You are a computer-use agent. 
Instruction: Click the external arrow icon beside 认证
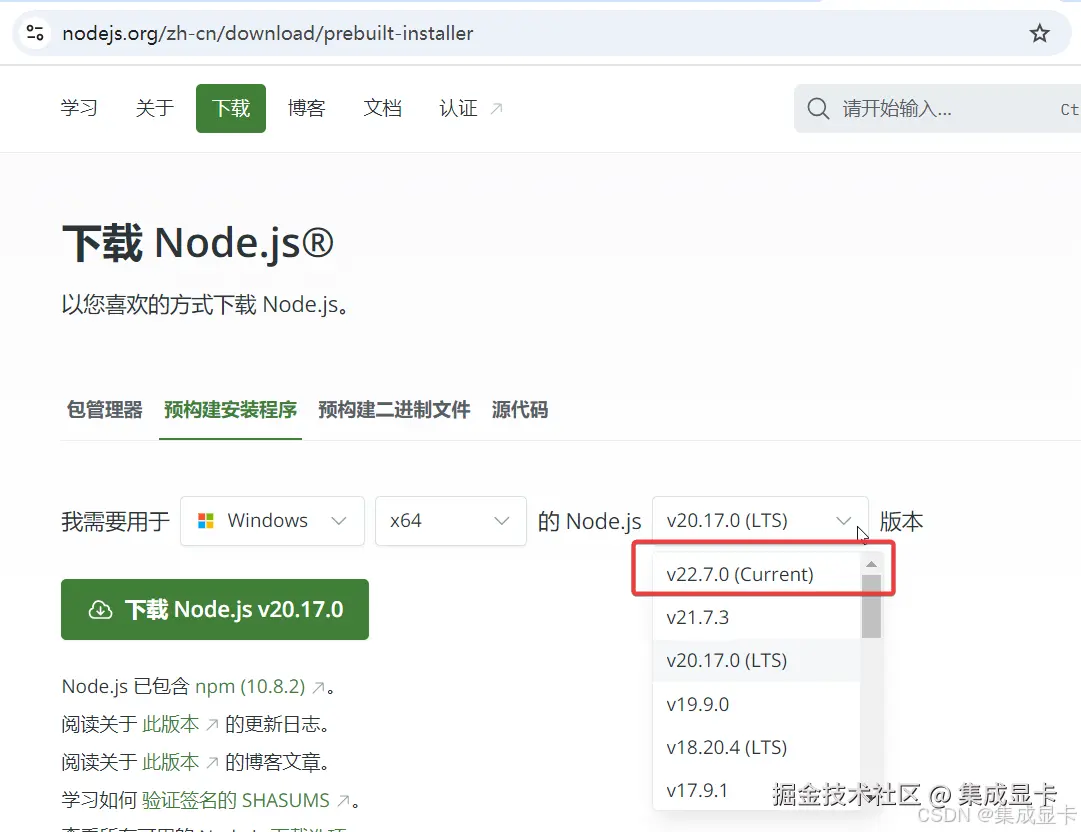[x=496, y=108]
